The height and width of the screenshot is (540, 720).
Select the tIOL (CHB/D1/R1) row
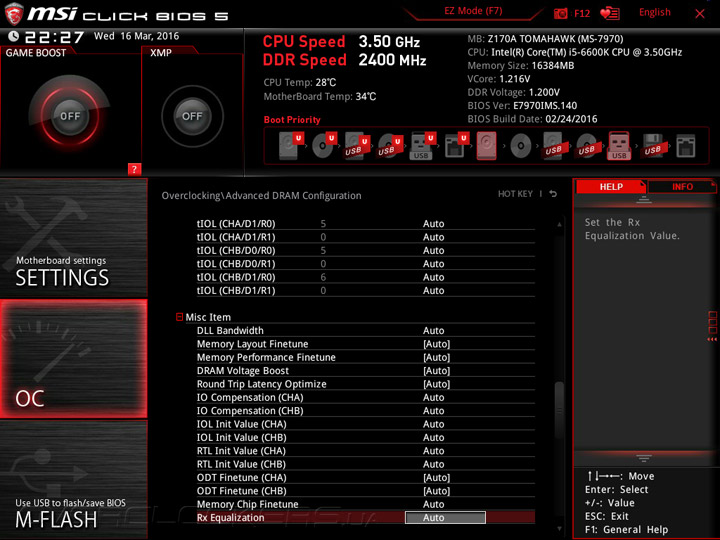[366, 291]
